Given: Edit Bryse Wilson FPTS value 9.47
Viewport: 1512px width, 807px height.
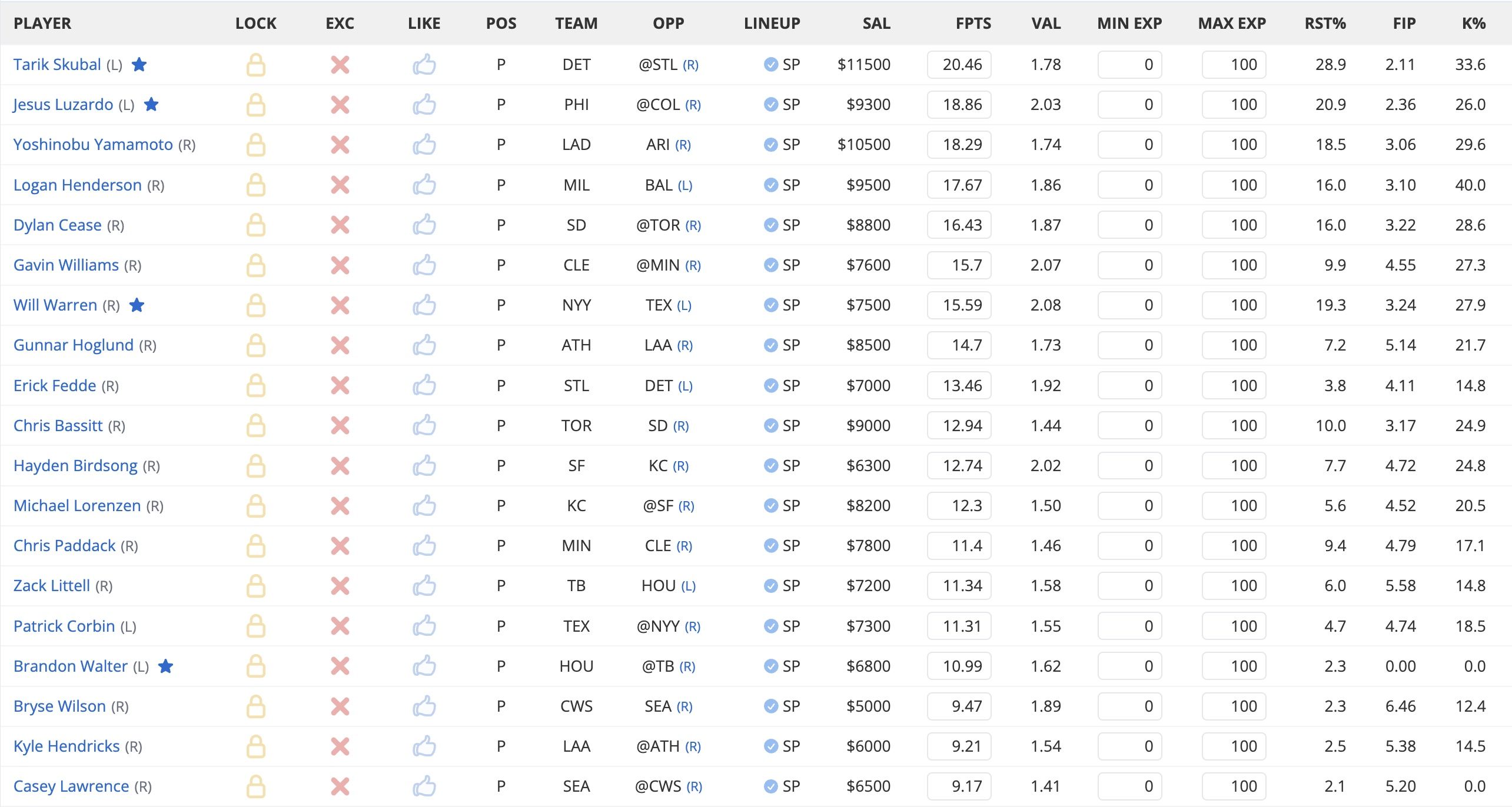Looking at the screenshot, I should (x=959, y=706).
